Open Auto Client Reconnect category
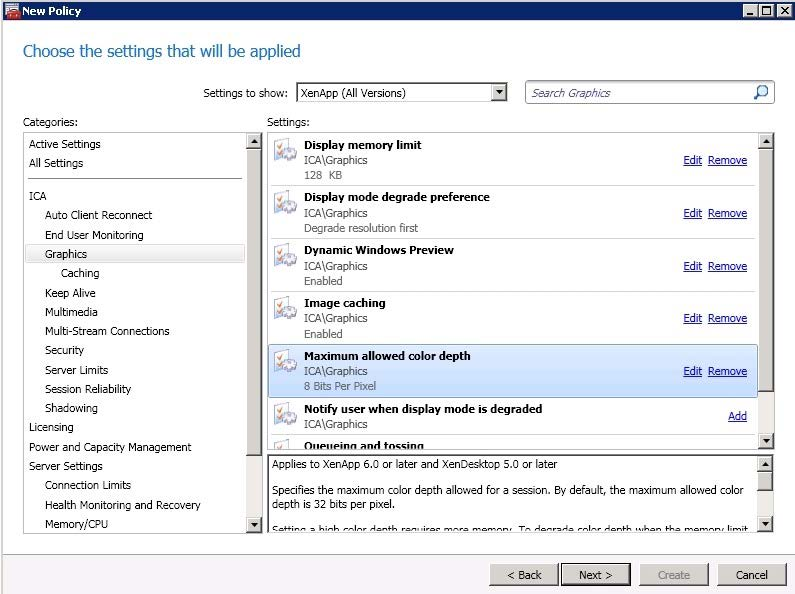The image size is (795, 594). click(x=98, y=215)
